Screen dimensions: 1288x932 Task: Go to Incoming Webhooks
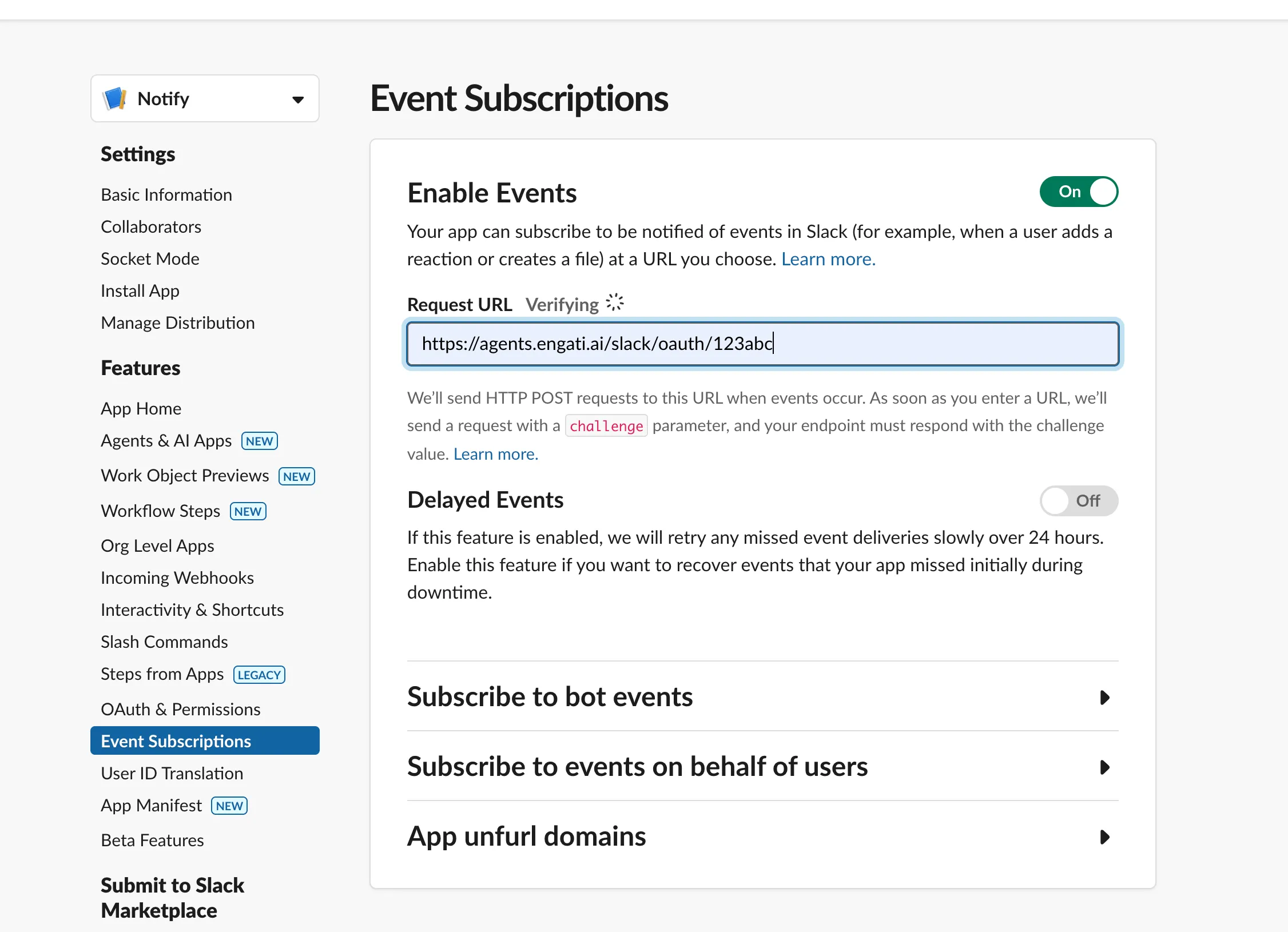(x=177, y=578)
